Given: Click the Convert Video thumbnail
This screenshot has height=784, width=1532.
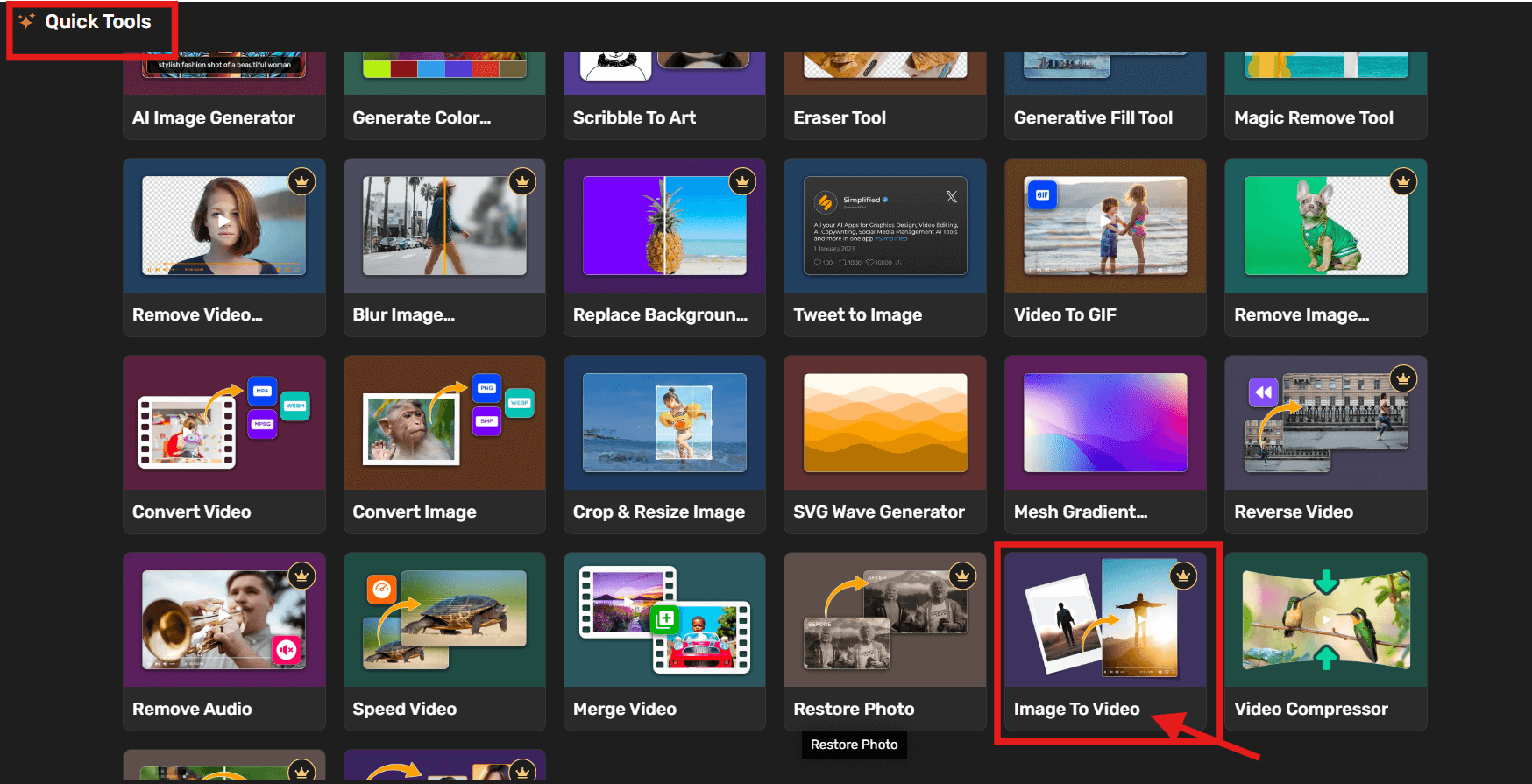Looking at the screenshot, I should [223, 423].
